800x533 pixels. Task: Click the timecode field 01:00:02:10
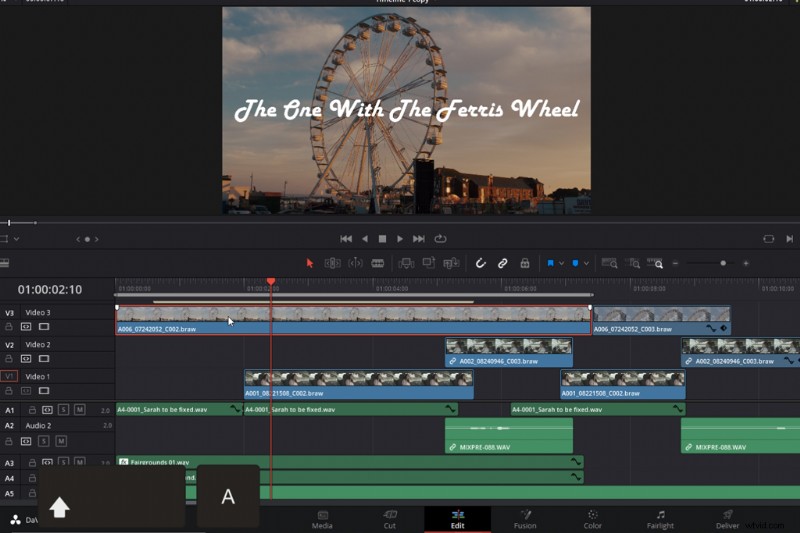(x=50, y=290)
